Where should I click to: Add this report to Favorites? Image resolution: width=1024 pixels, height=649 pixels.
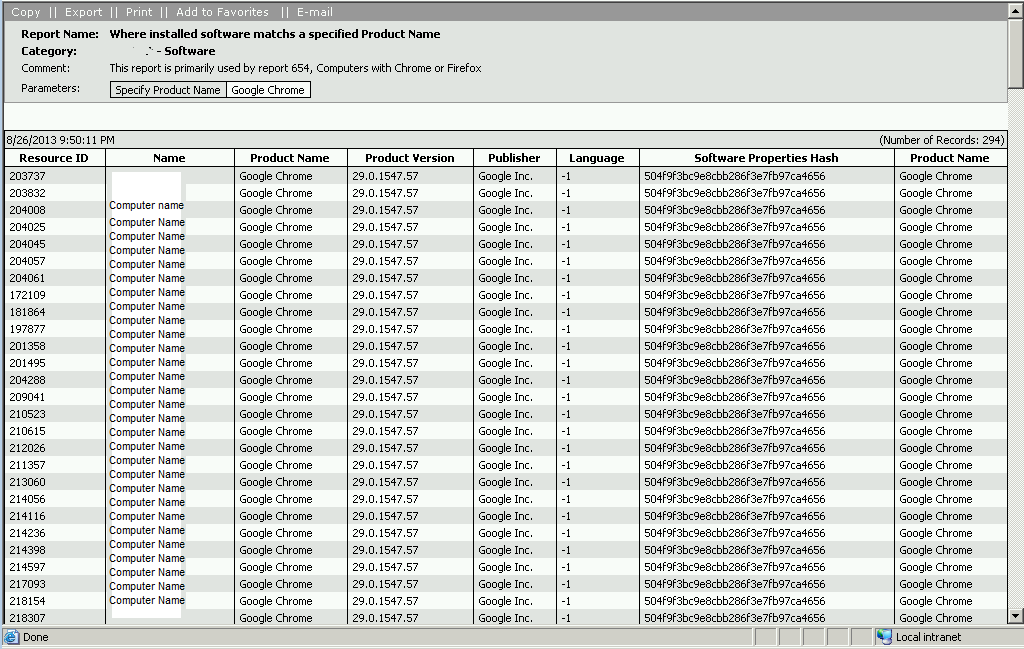click(222, 12)
